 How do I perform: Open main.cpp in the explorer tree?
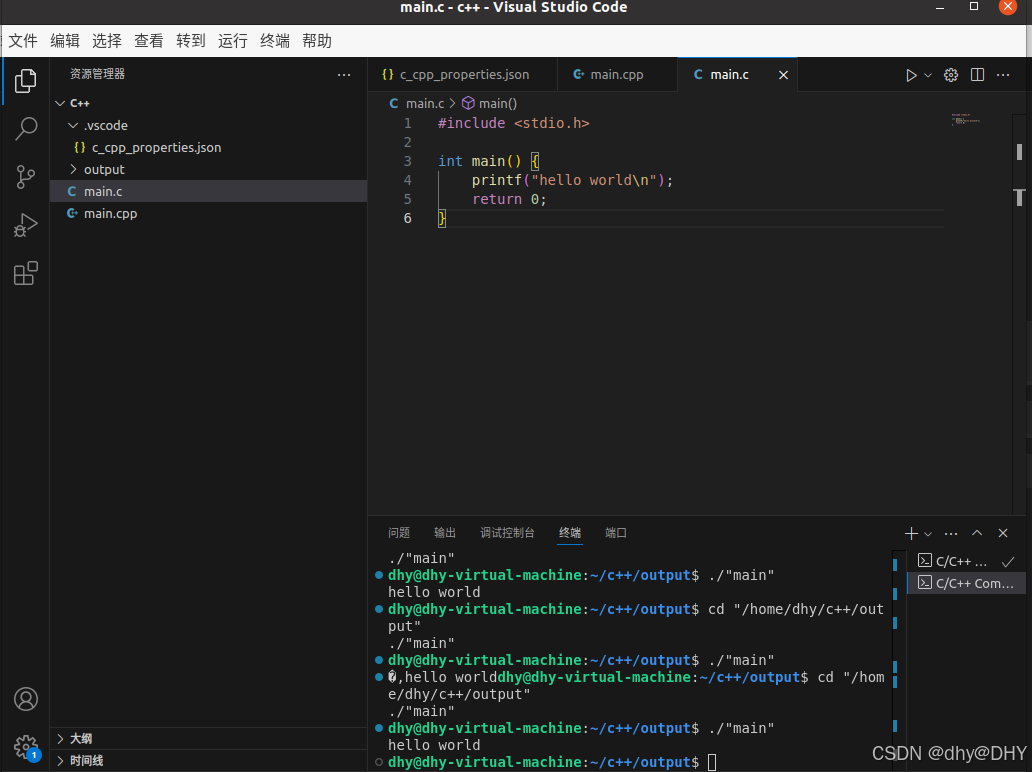[208, 213]
